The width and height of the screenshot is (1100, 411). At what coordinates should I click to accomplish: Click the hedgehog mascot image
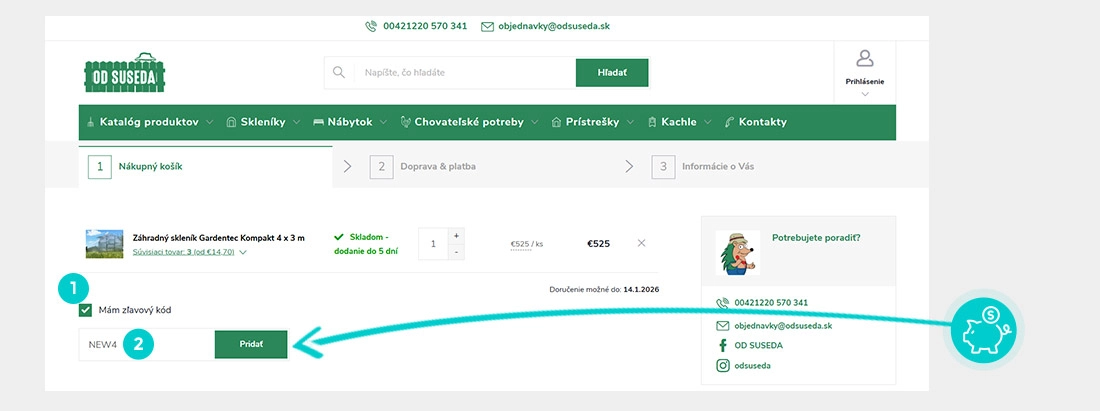click(737, 252)
